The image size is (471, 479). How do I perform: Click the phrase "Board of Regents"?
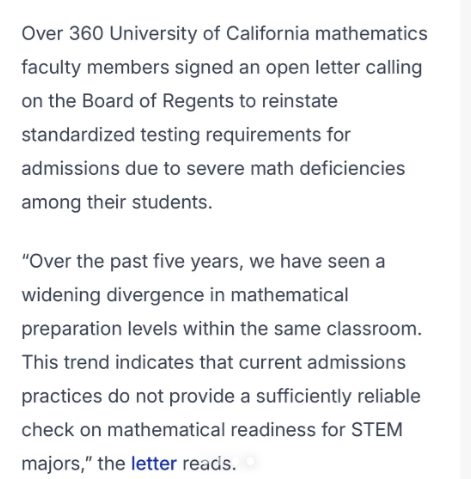tap(158, 101)
